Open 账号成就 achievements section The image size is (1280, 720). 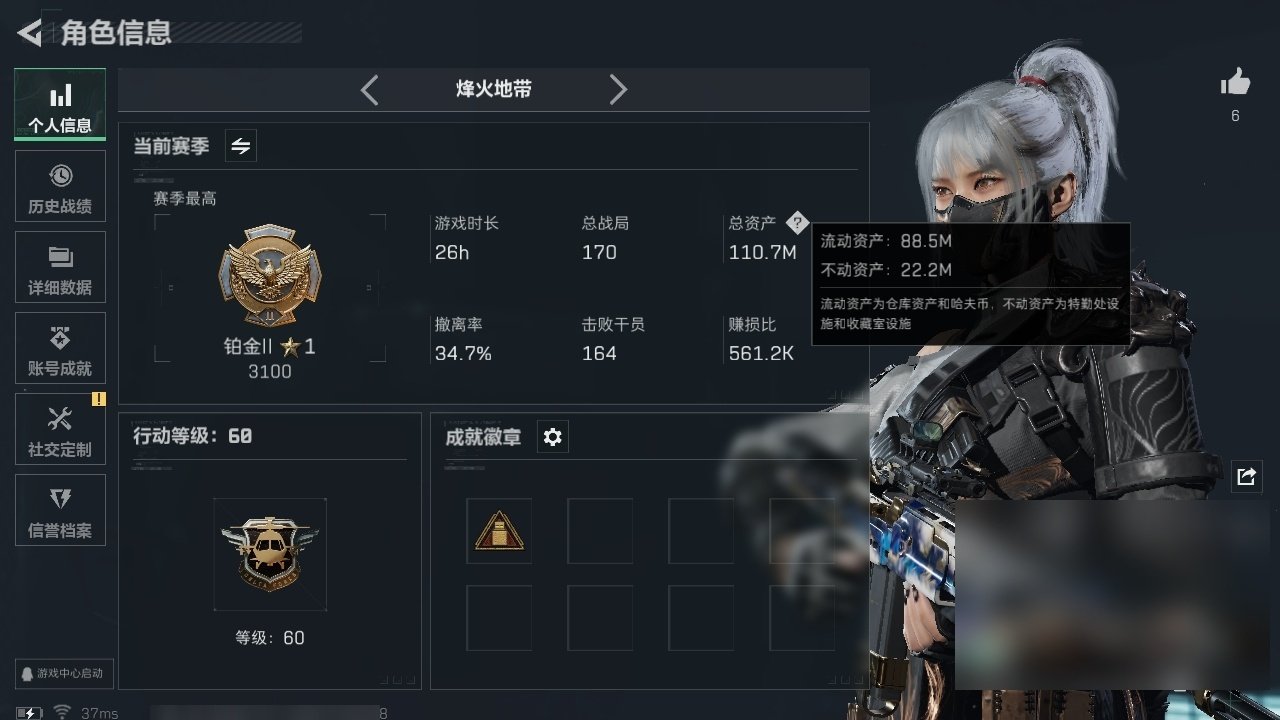tap(60, 349)
